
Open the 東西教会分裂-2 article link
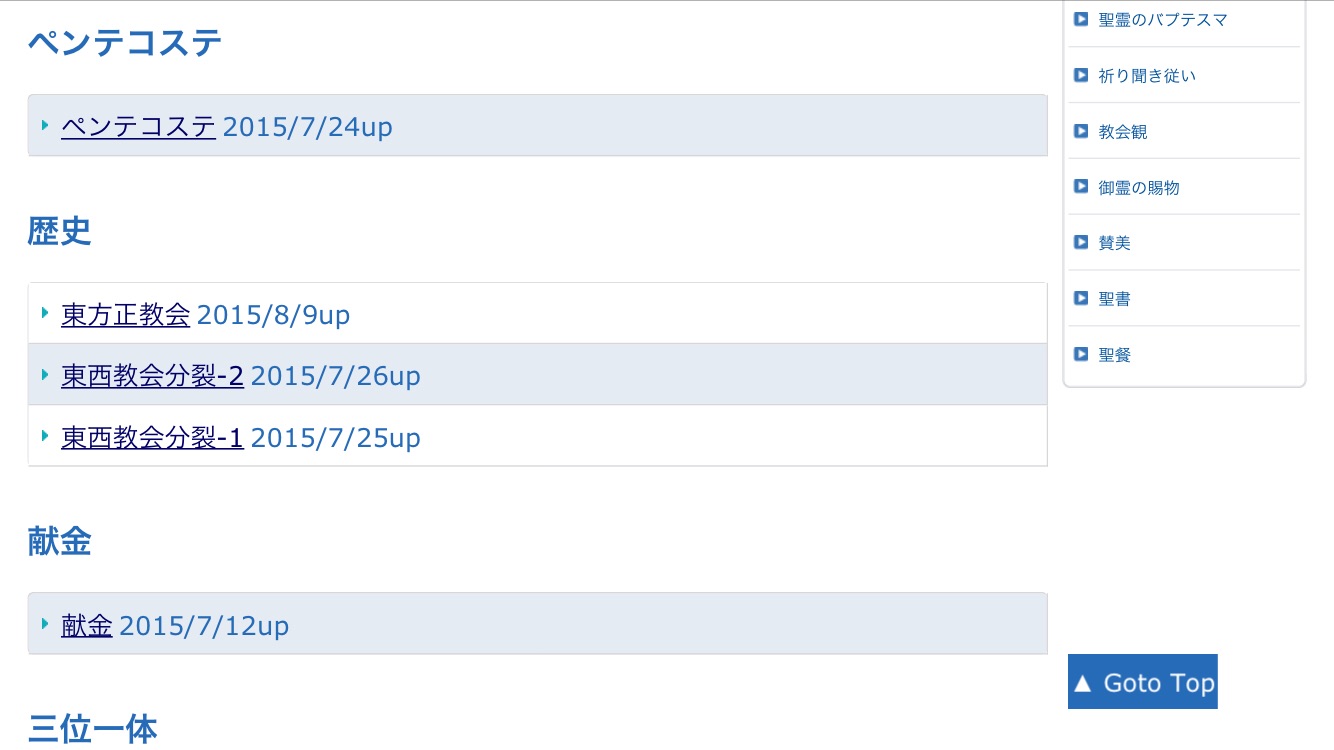point(152,377)
